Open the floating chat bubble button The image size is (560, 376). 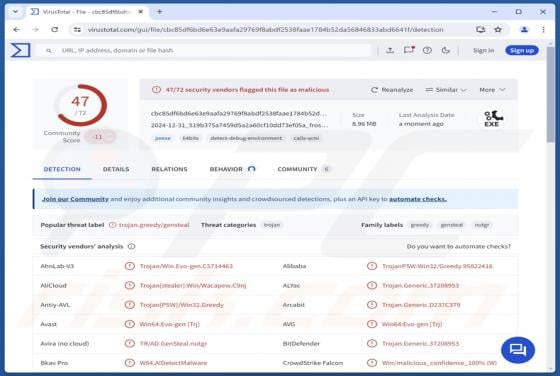coord(518,350)
